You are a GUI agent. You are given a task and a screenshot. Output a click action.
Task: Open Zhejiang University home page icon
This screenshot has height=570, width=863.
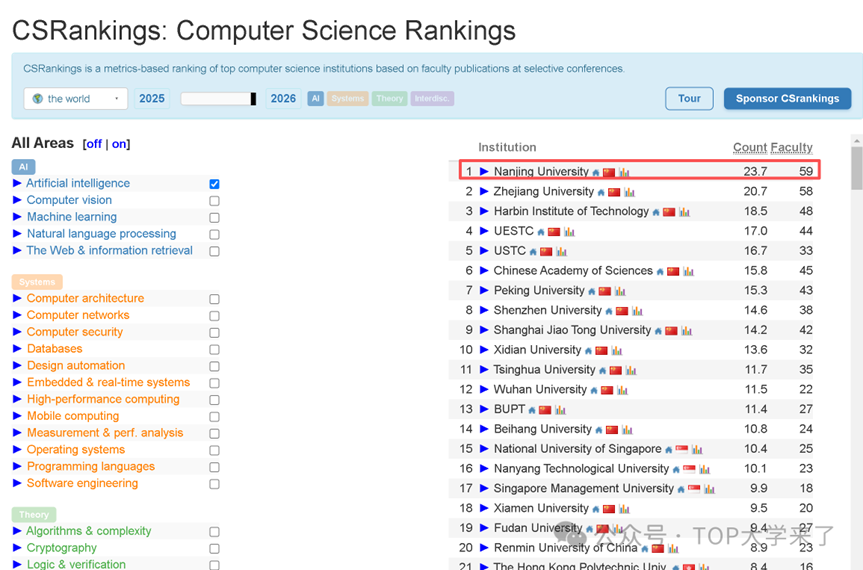[601, 192]
